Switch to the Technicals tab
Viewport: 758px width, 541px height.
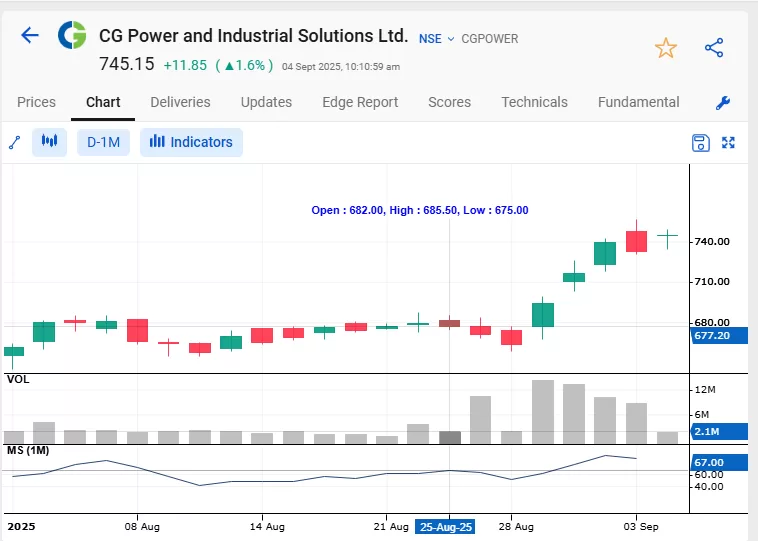tap(534, 102)
